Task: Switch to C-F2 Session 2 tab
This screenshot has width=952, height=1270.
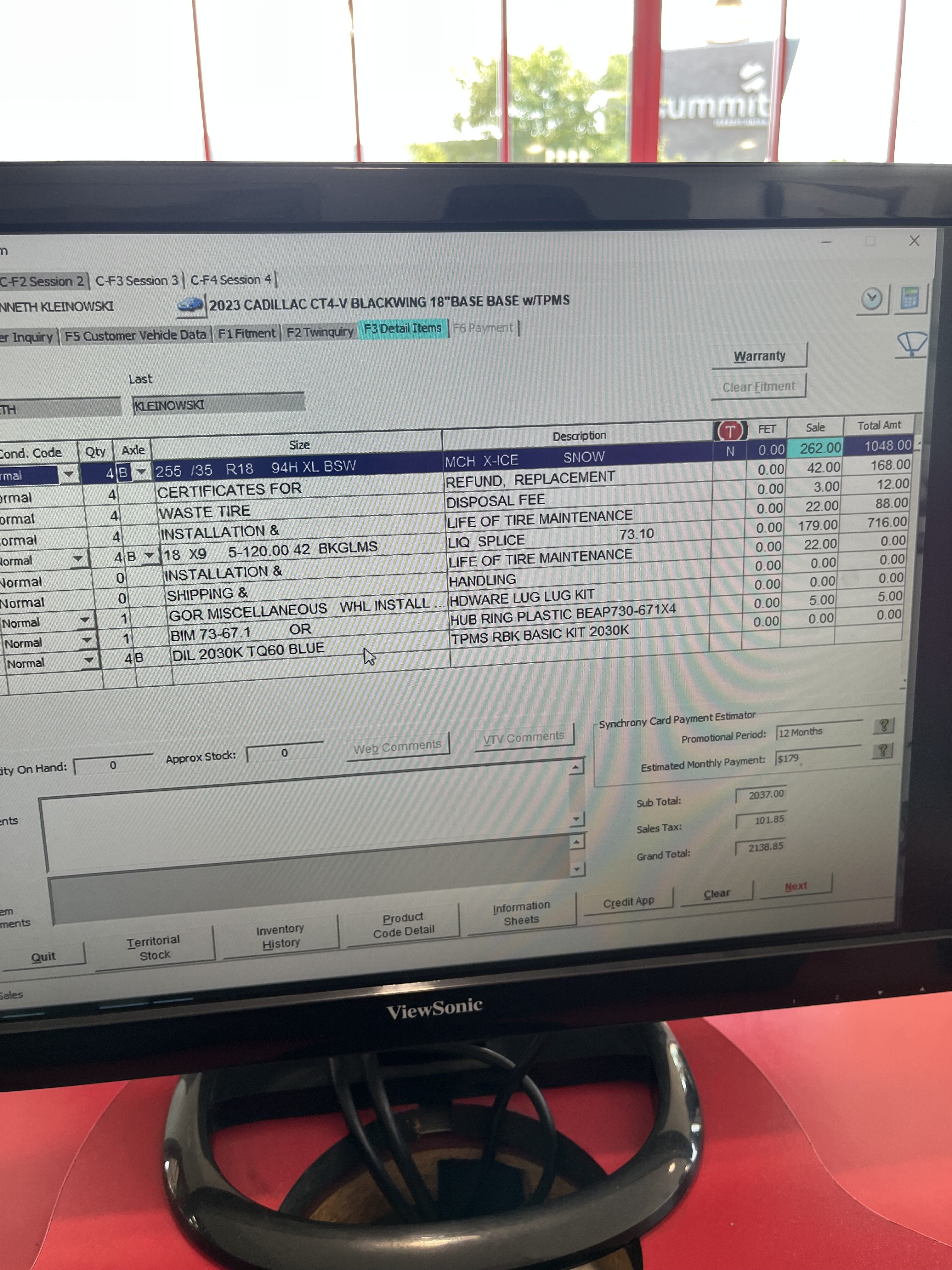Action: [43, 281]
